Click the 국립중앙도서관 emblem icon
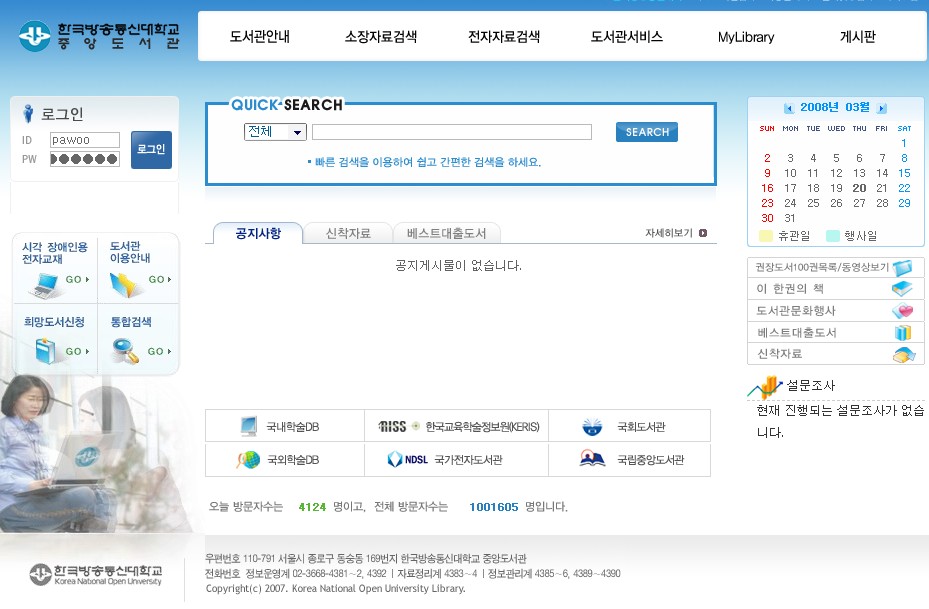This screenshot has height=609, width=929. 592,459
